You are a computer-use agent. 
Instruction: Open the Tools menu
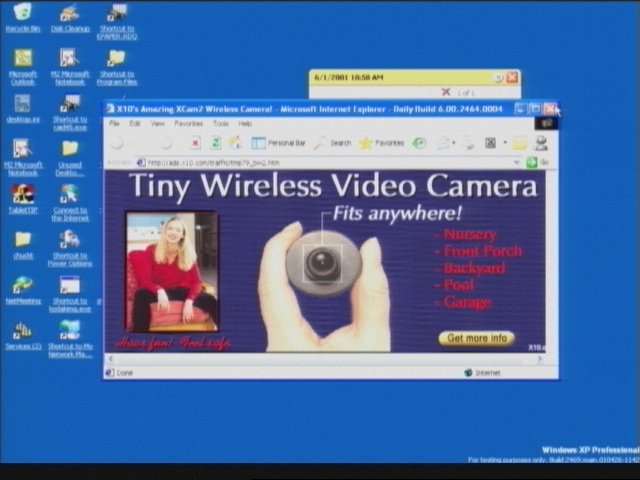[220, 123]
